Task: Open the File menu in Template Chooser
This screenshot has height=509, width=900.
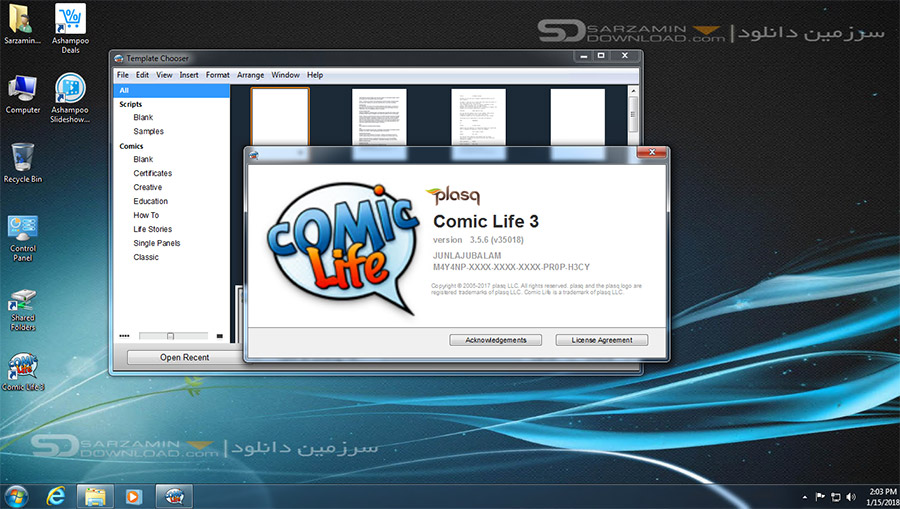Action: (123, 75)
